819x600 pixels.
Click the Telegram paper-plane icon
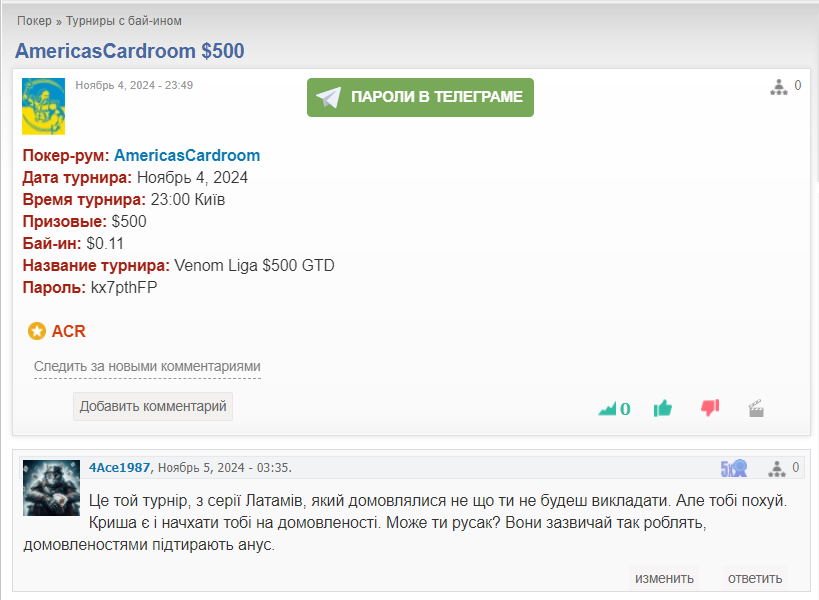[x=329, y=97]
